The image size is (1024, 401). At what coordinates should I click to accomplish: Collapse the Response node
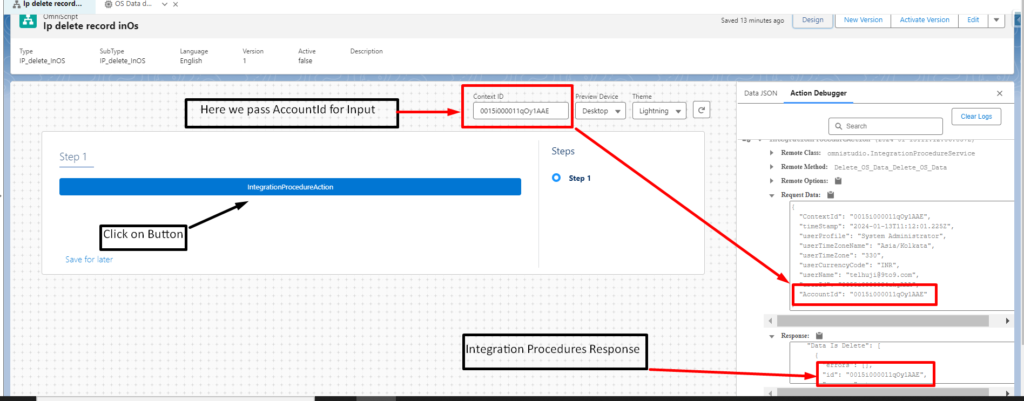coord(771,336)
